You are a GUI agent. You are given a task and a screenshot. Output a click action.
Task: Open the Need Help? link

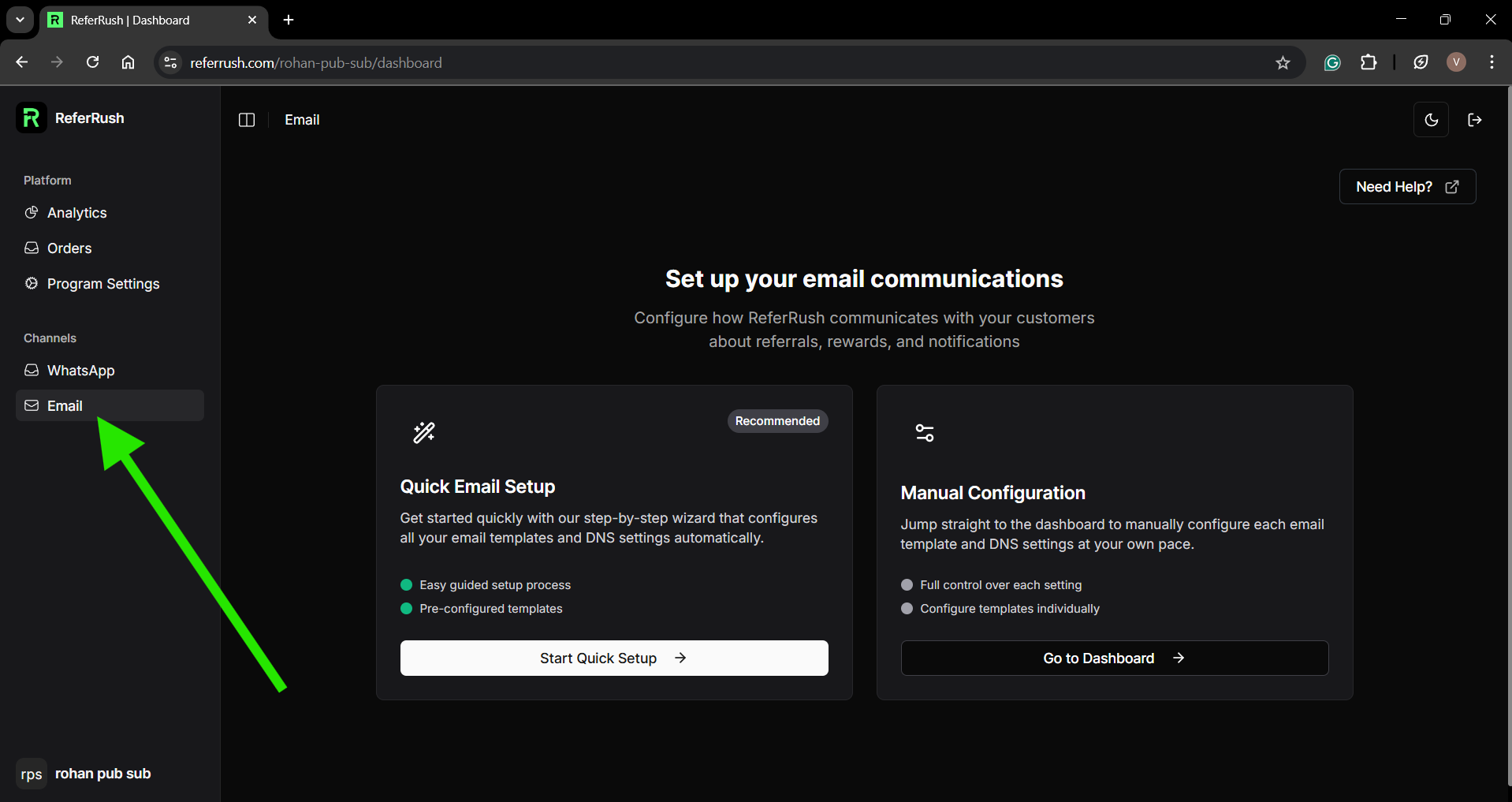pyautogui.click(x=1407, y=187)
